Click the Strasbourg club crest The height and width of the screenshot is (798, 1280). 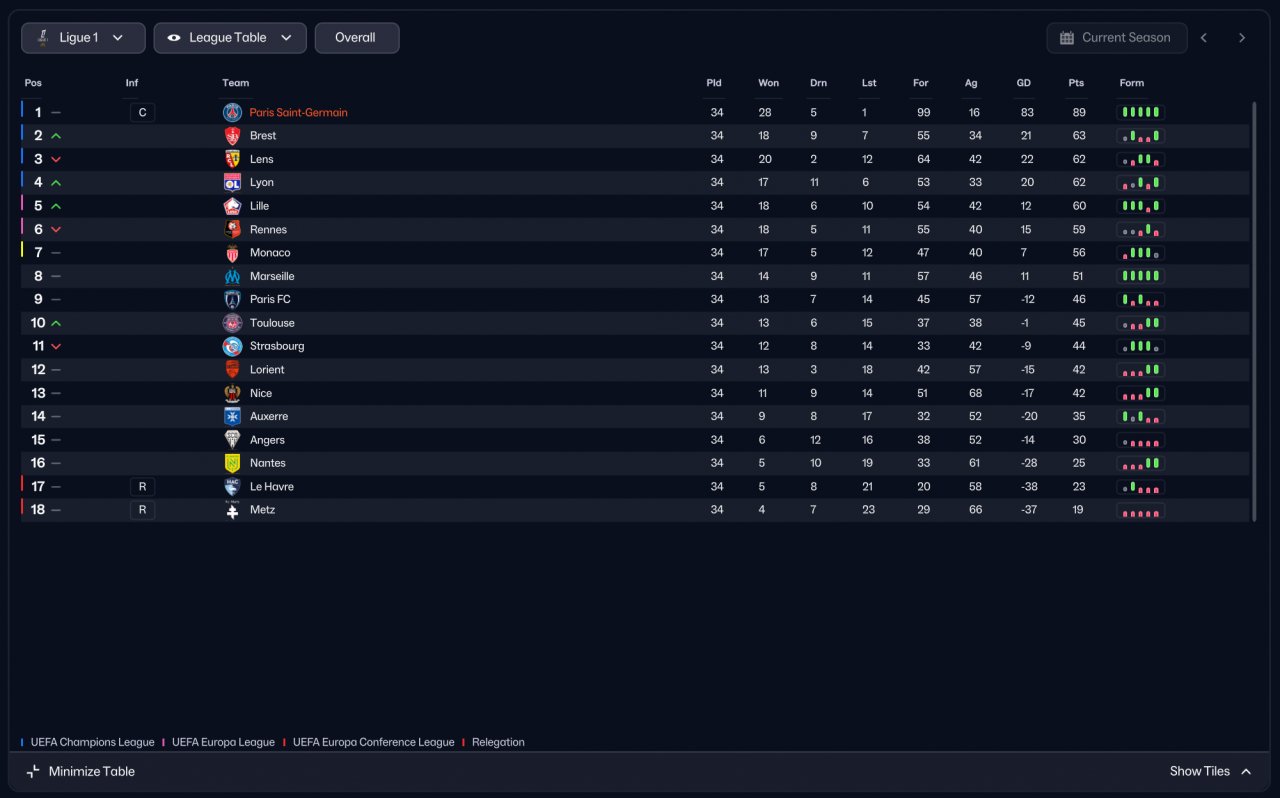click(232, 346)
